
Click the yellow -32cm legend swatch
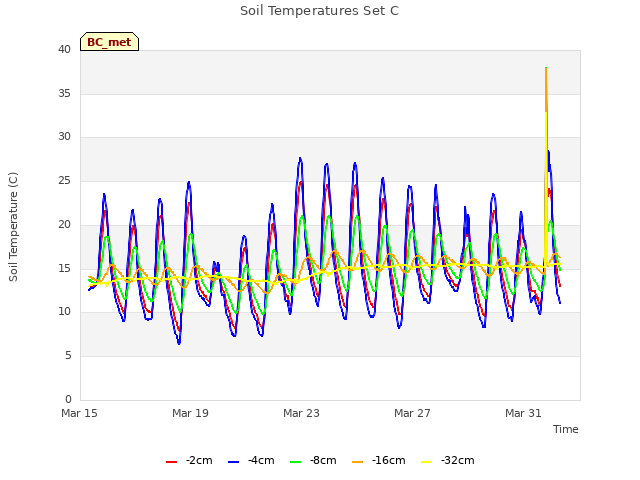click(x=426, y=462)
